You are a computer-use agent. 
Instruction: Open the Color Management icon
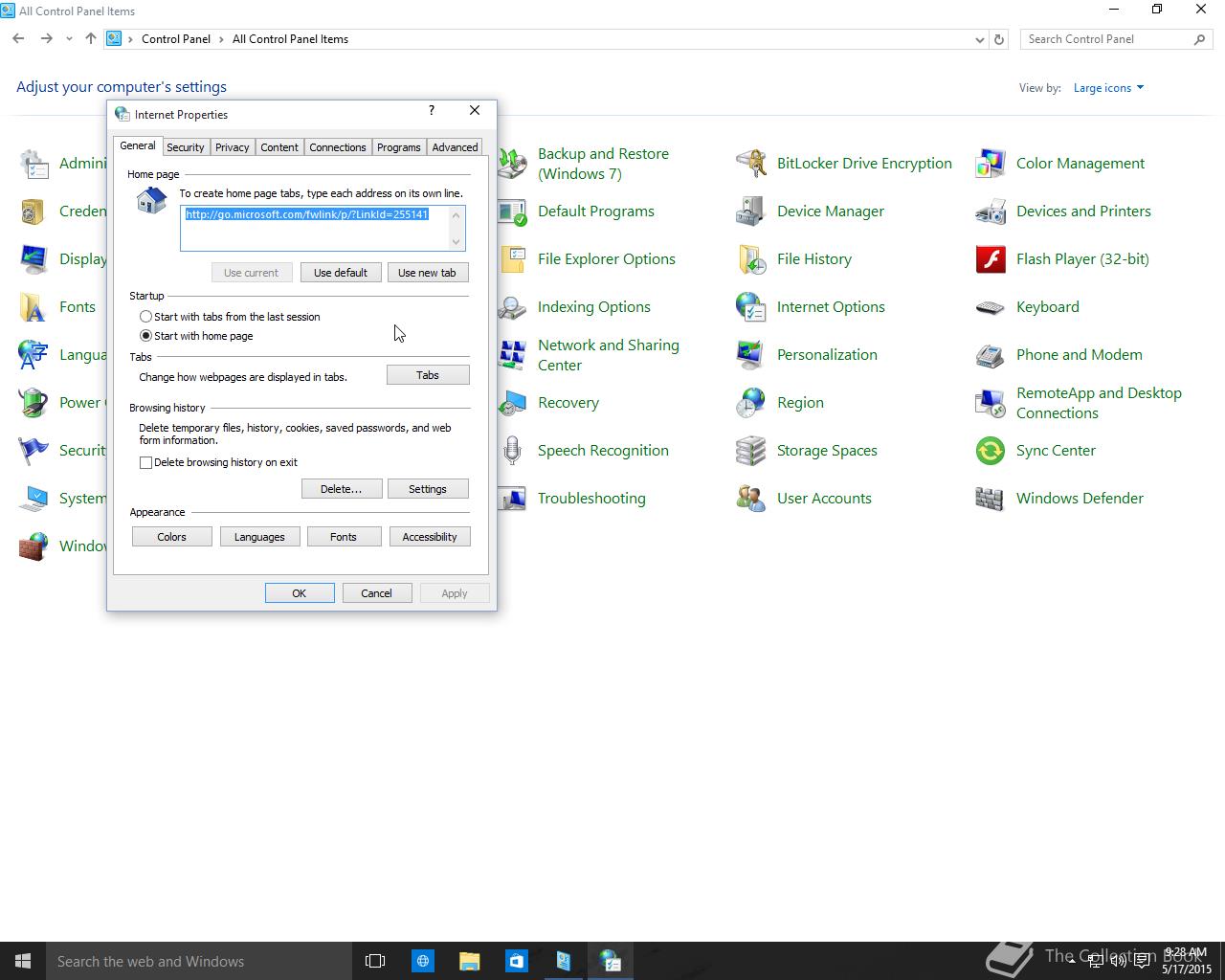pyautogui.click(x=991, y=164)
